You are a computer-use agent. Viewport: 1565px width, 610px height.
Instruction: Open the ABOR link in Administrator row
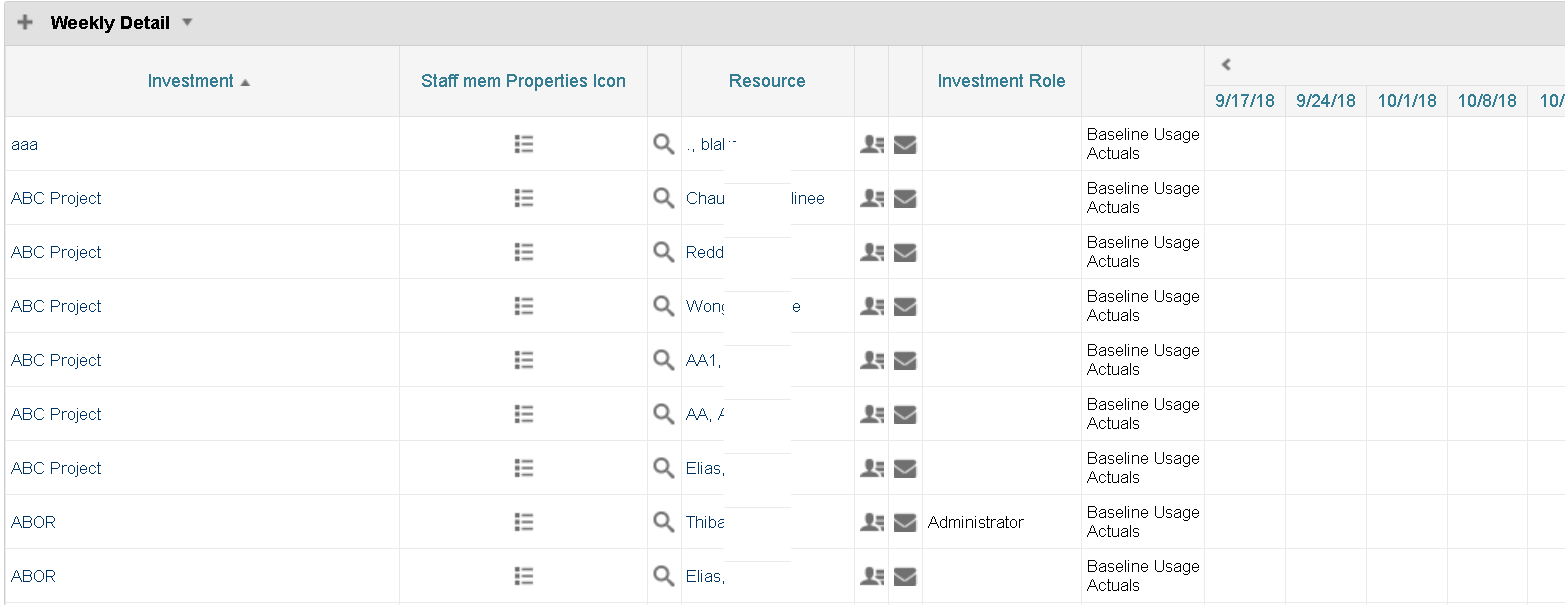(x=33, y=522)
